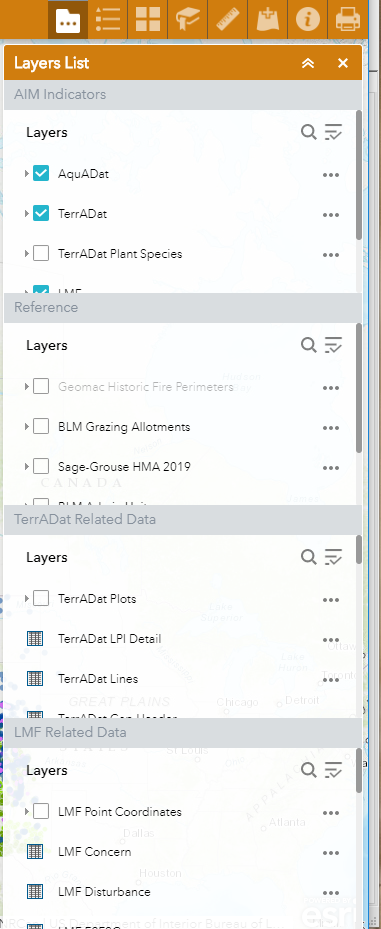
Task: Open more options for LMF Disturbance
Action: click(x=331, y=893)
